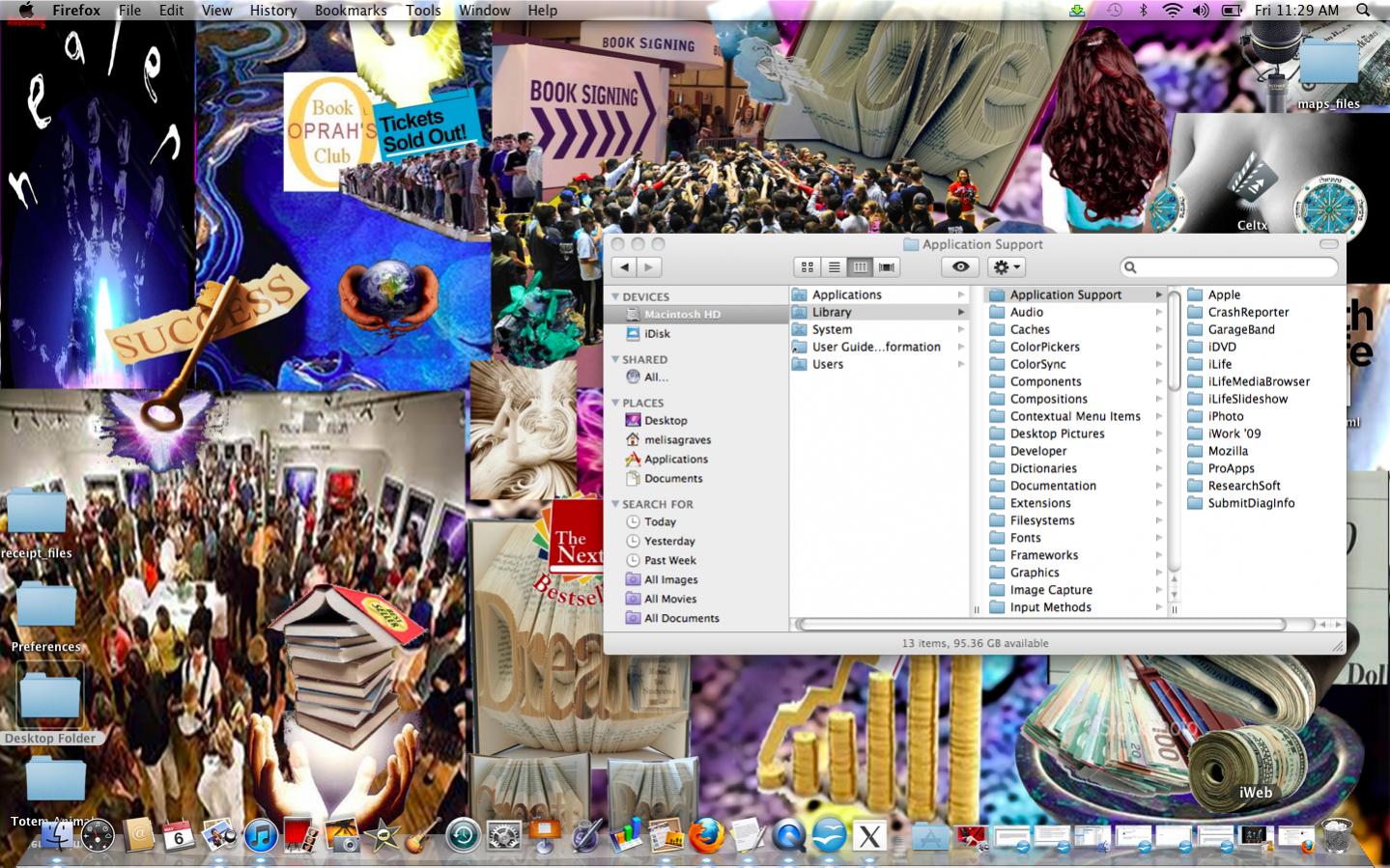The height and width of the screenshot is (868, 1390).
Task: Open the Tools menu
Action: pos(423,11)
